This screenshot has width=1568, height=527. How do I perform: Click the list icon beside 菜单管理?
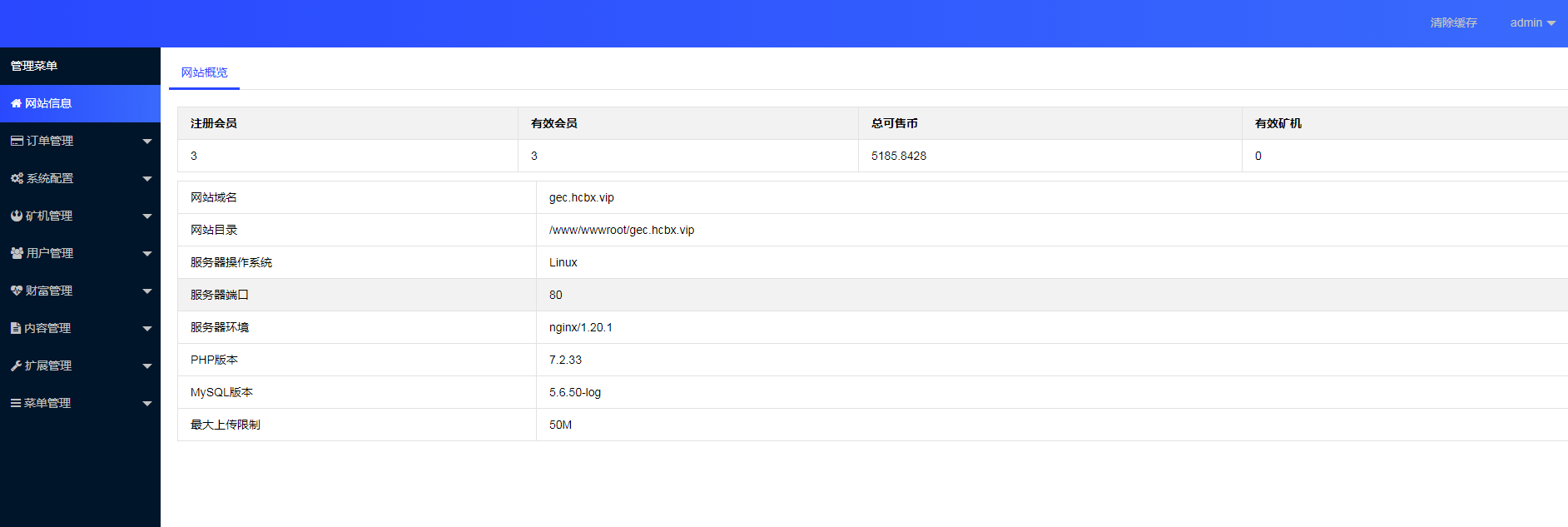(16, 403)
